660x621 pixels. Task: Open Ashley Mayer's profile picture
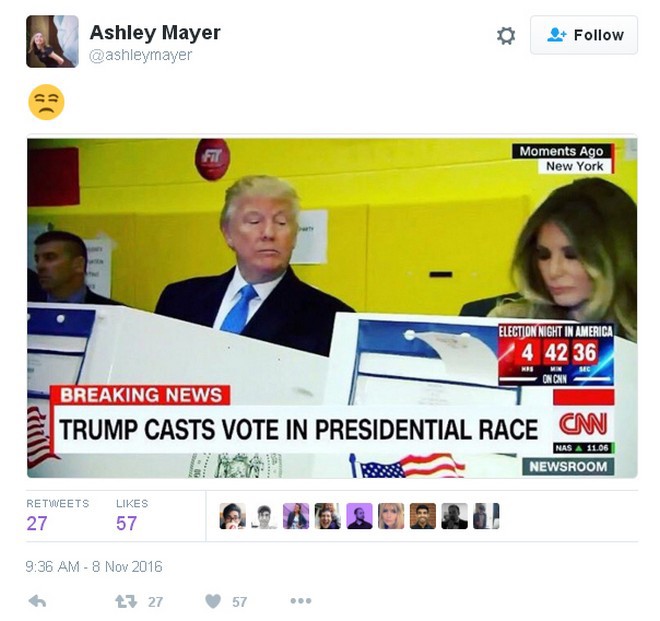tap(52, 41)
